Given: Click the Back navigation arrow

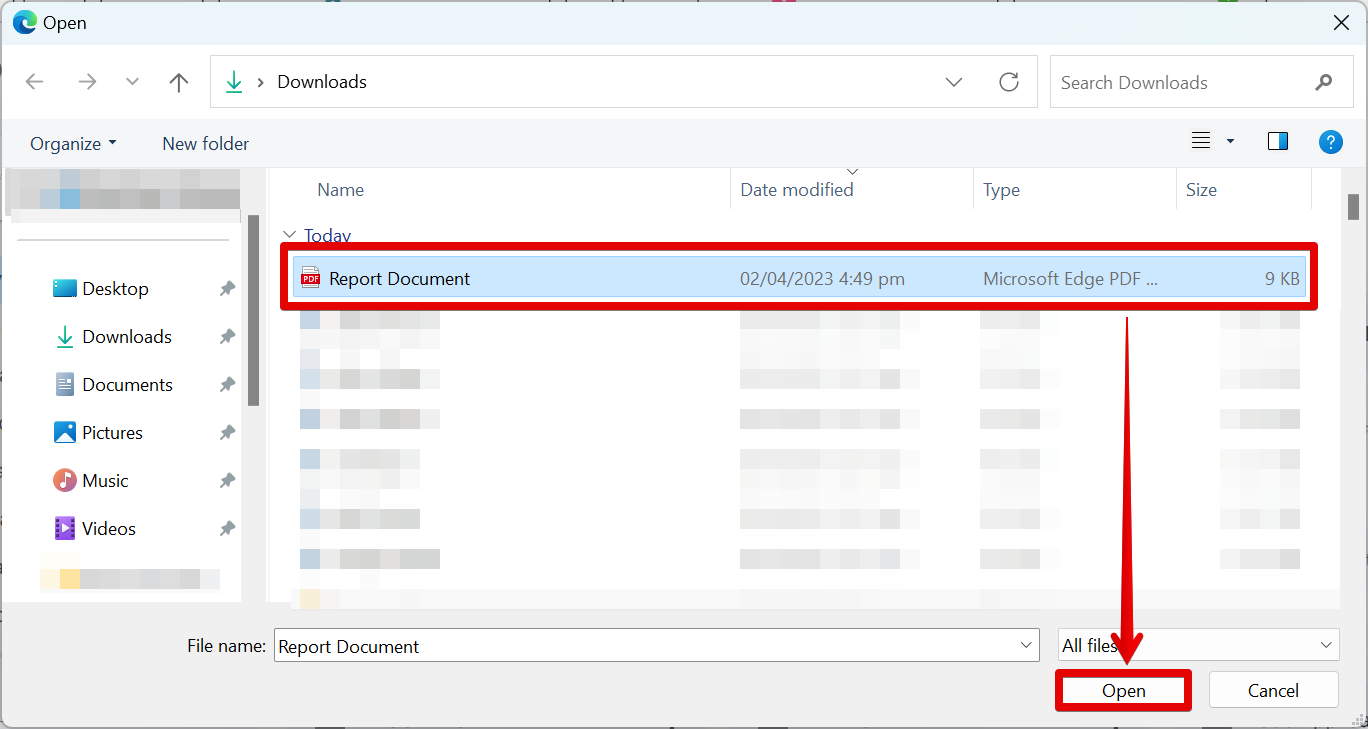Looking at the screenshot, I should click(35, 82).
